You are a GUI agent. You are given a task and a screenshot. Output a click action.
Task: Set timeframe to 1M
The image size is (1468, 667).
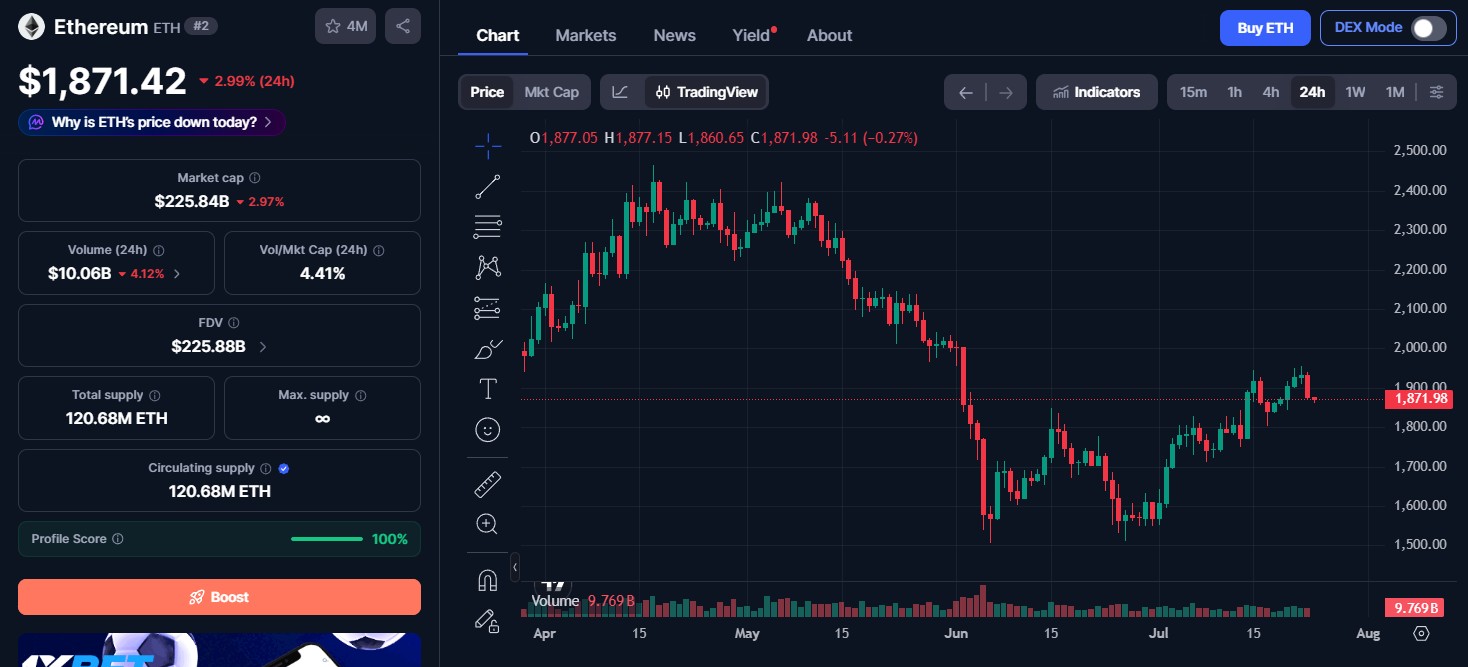1395,92
